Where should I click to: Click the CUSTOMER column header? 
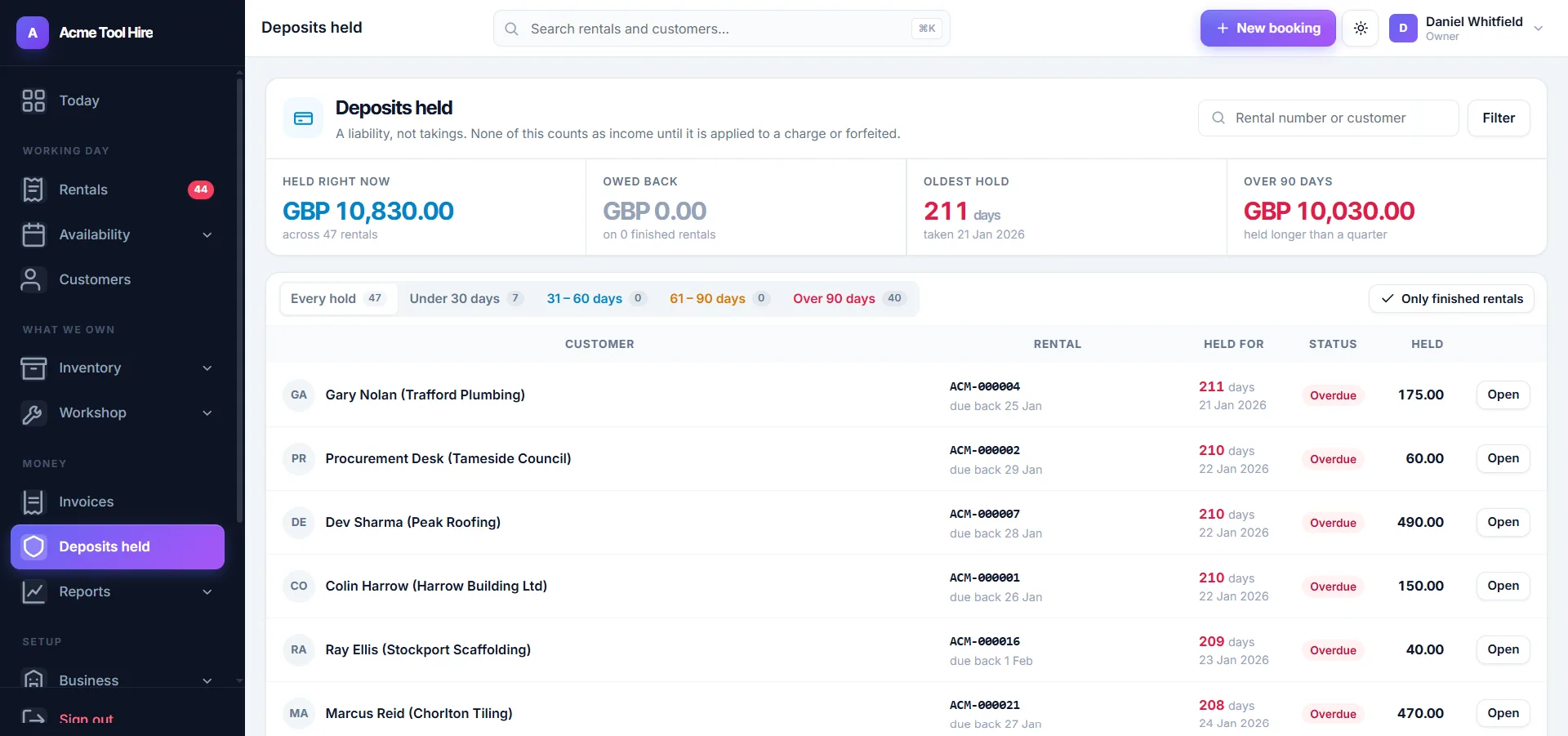599,344
